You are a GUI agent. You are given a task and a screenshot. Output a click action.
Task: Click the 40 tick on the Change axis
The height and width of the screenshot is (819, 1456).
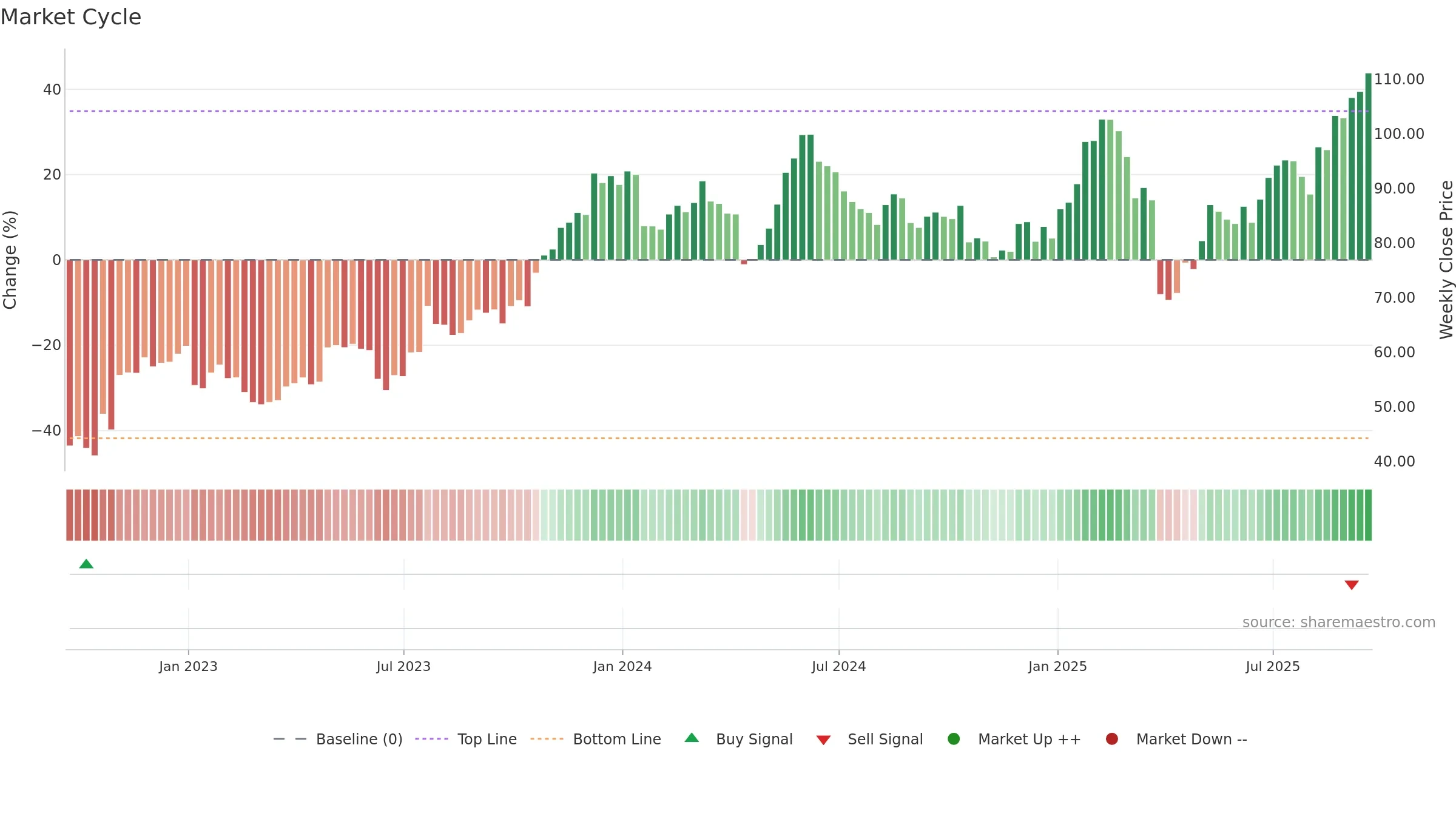pyautogui.click(x=52, y=90)
